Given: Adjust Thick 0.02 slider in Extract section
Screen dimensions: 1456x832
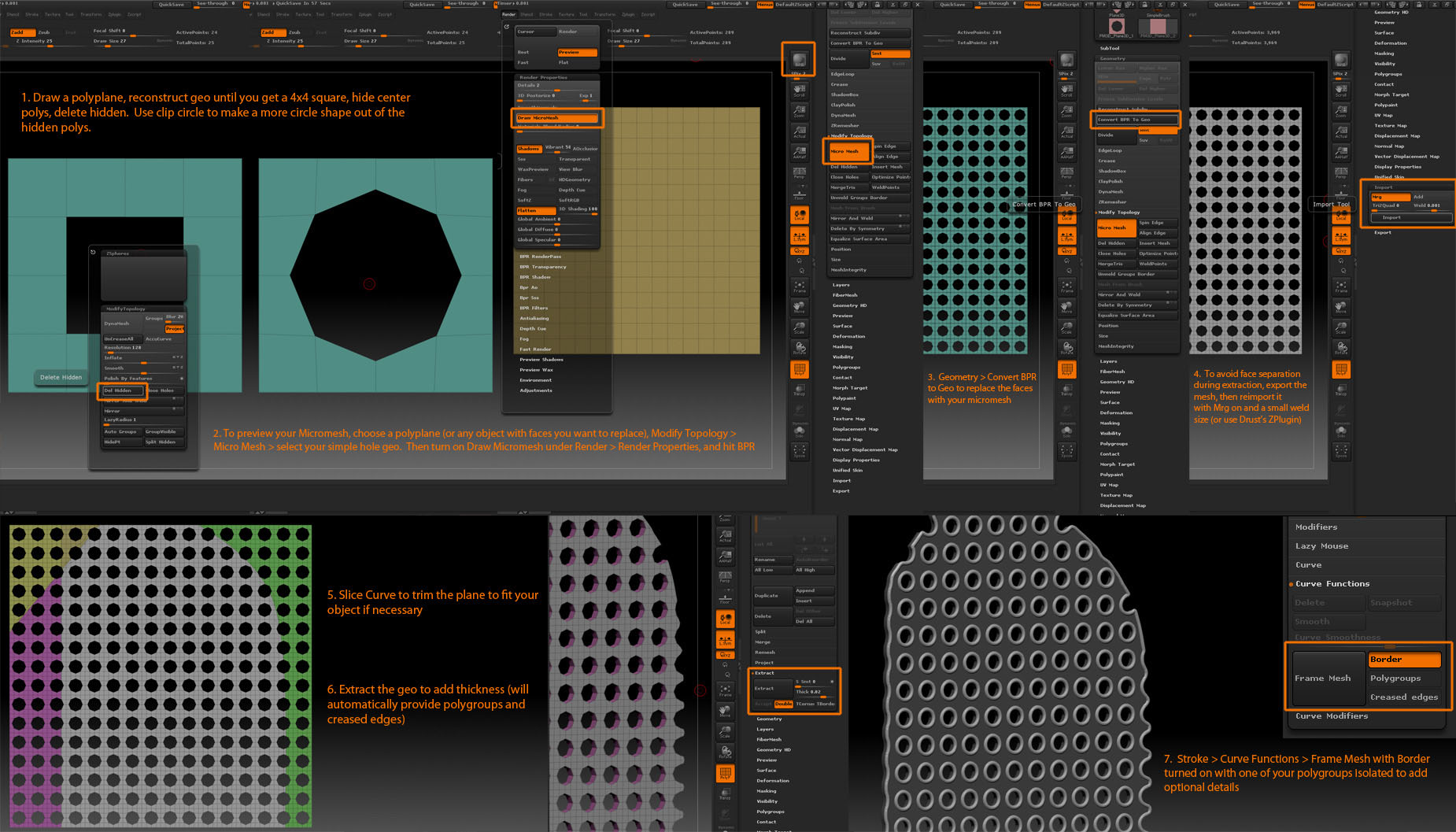Looking at the screenshot, I should (815, 692).
